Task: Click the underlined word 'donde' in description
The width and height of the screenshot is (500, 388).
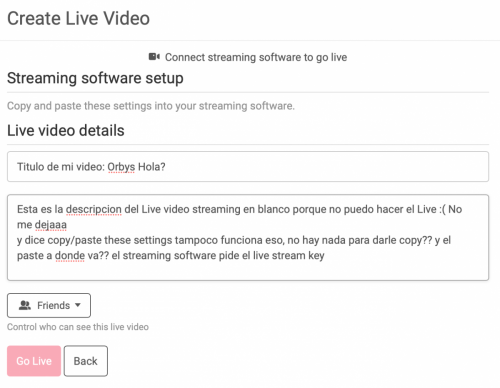Action: [70, 256]
